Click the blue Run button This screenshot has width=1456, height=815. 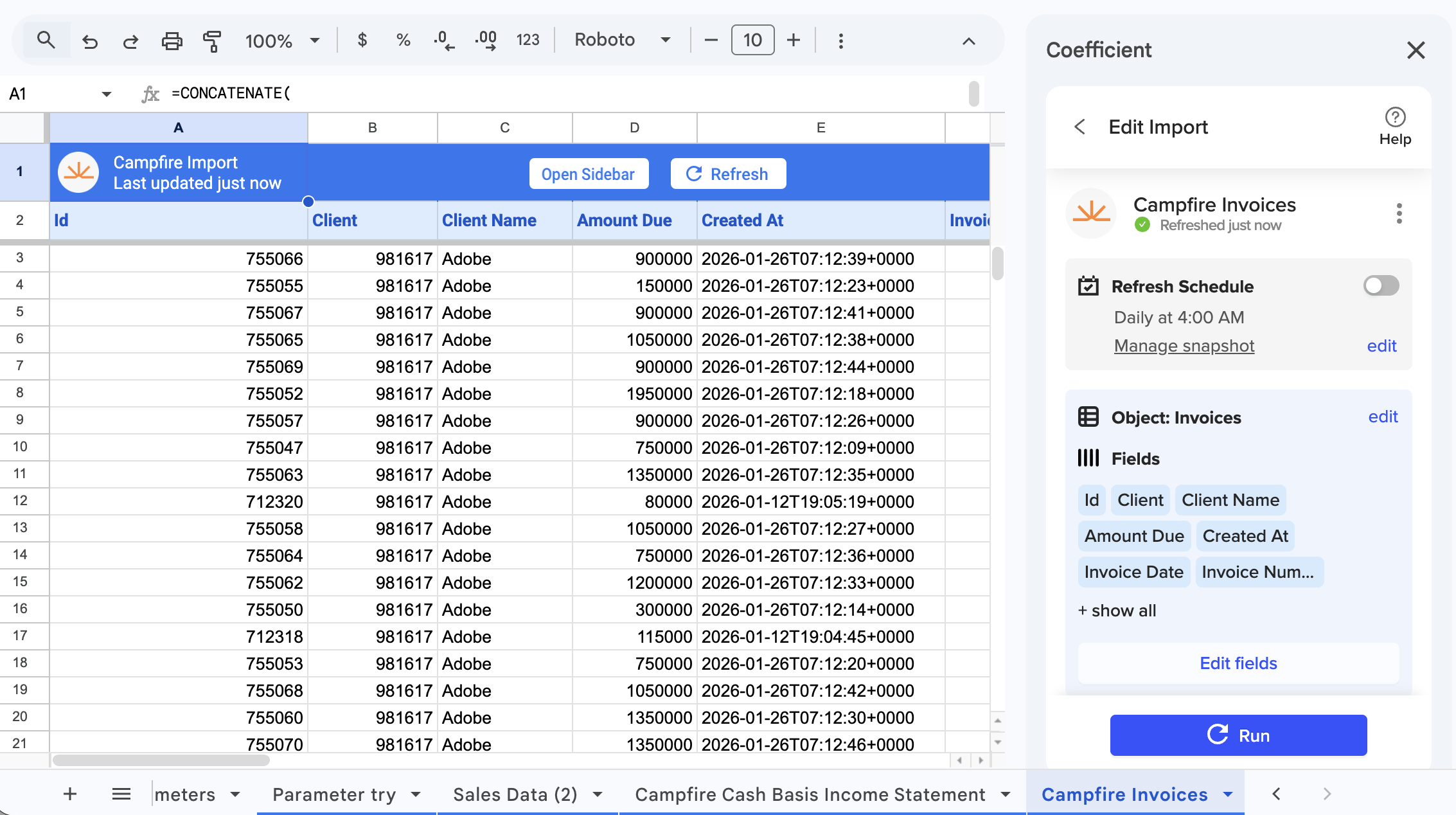(x=1238, y=735)
